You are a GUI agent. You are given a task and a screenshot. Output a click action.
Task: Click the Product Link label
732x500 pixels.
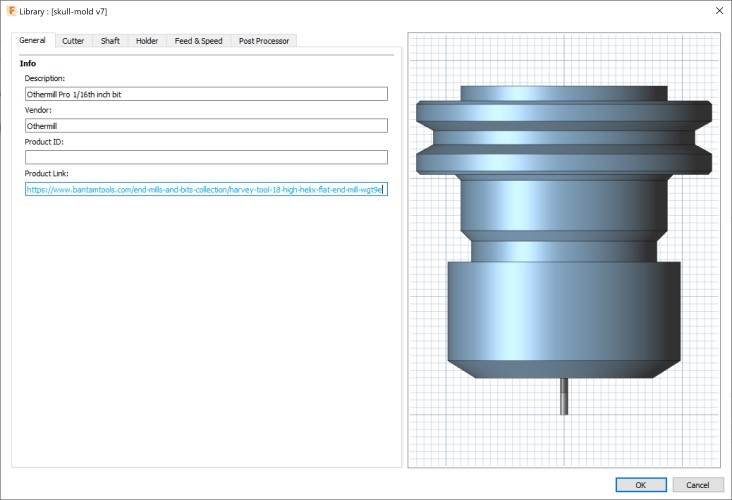[x=47, y=174]
